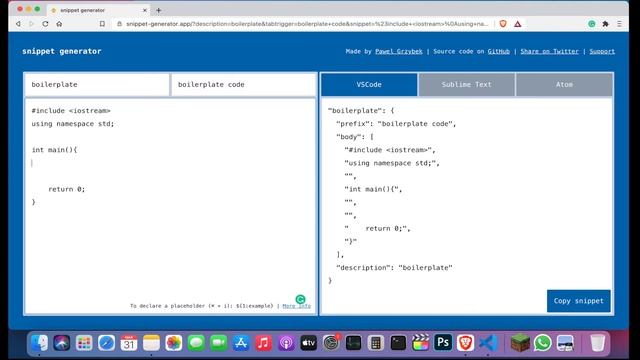Image resolution: width=640 pixels, height=360 pixels.
Task: Open the Grammarly extension icon in toolbar
Action: (591, 24)
